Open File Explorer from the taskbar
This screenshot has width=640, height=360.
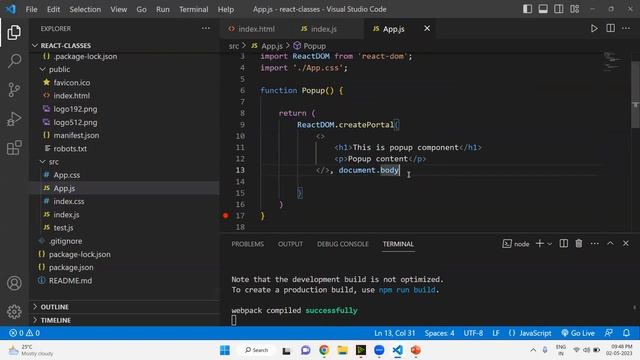(342, 350)
